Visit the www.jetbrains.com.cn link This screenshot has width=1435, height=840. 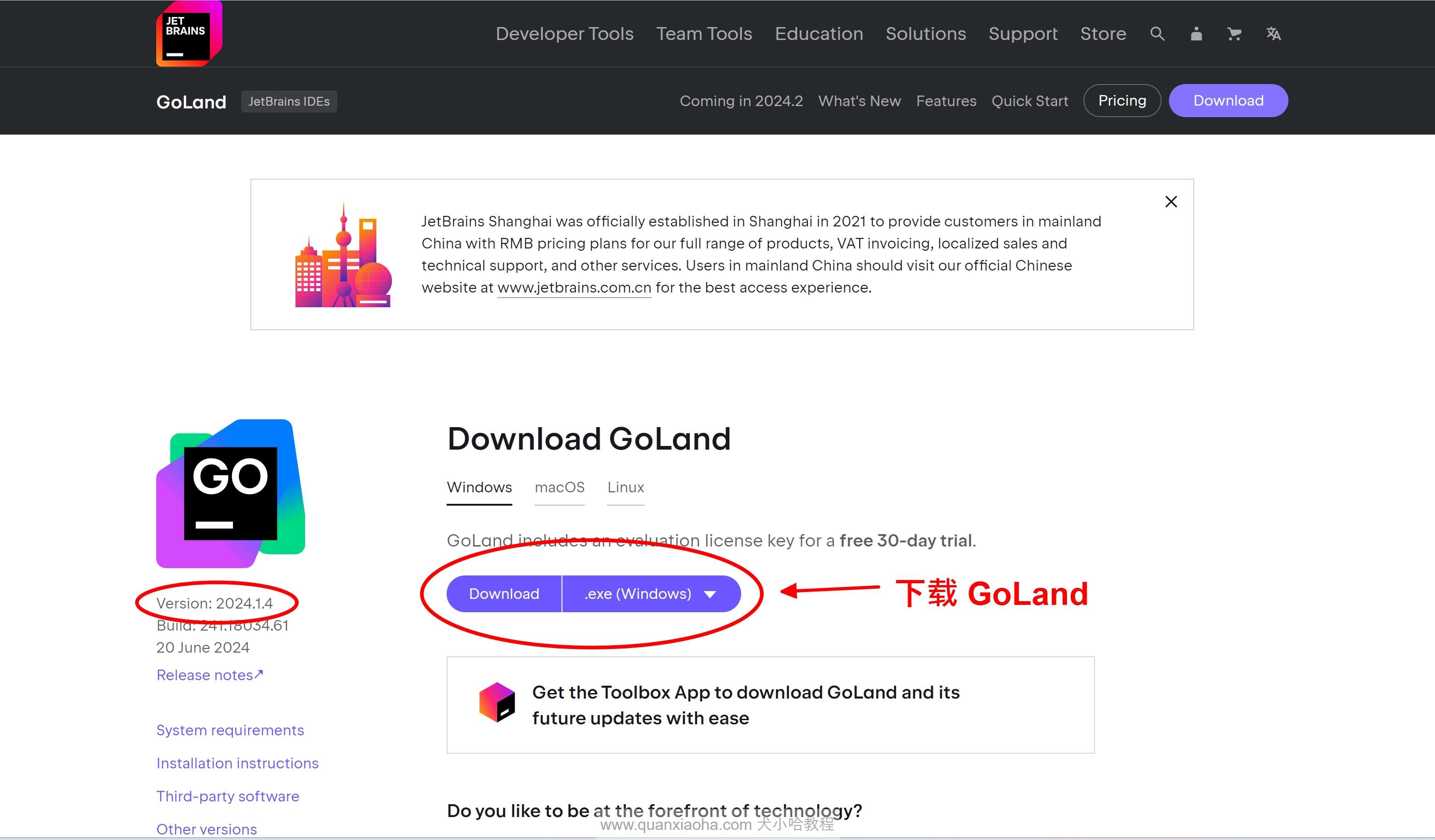tap(574, 288)
